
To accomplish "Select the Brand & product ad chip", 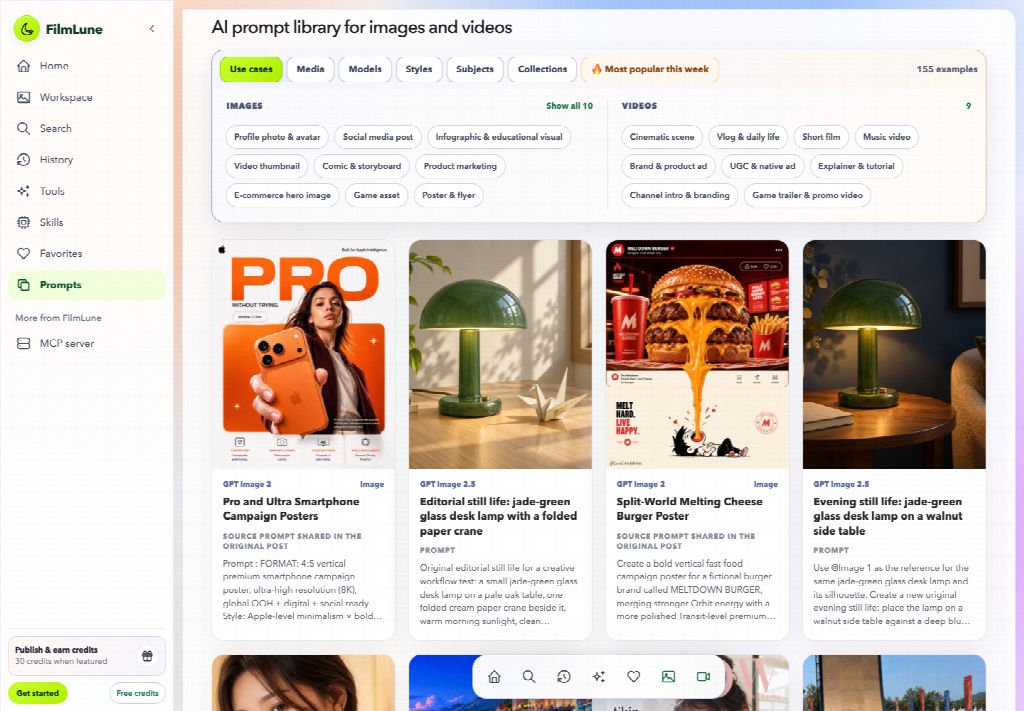I will (x=668, y=166).
